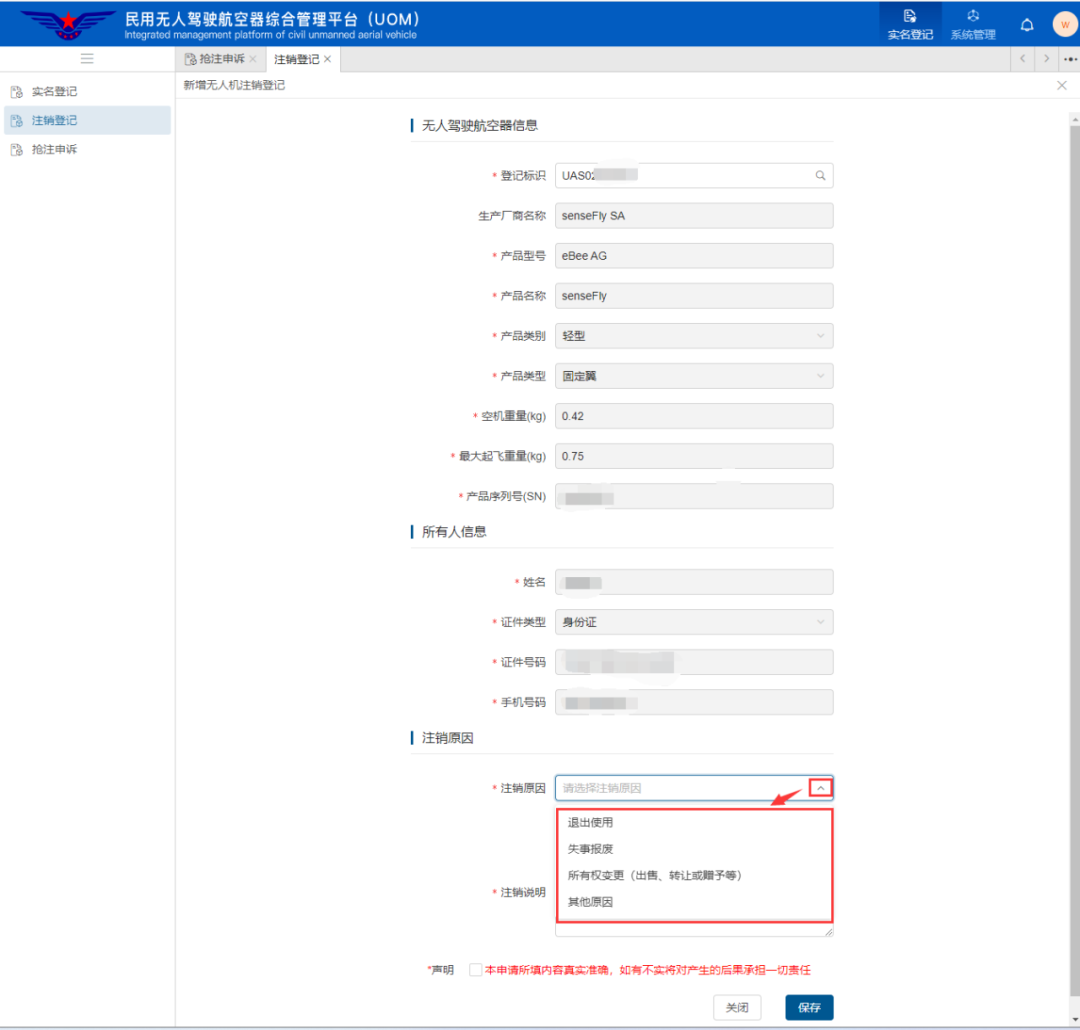
Task: Click the 姓名 field
Action: click(694, 582)
